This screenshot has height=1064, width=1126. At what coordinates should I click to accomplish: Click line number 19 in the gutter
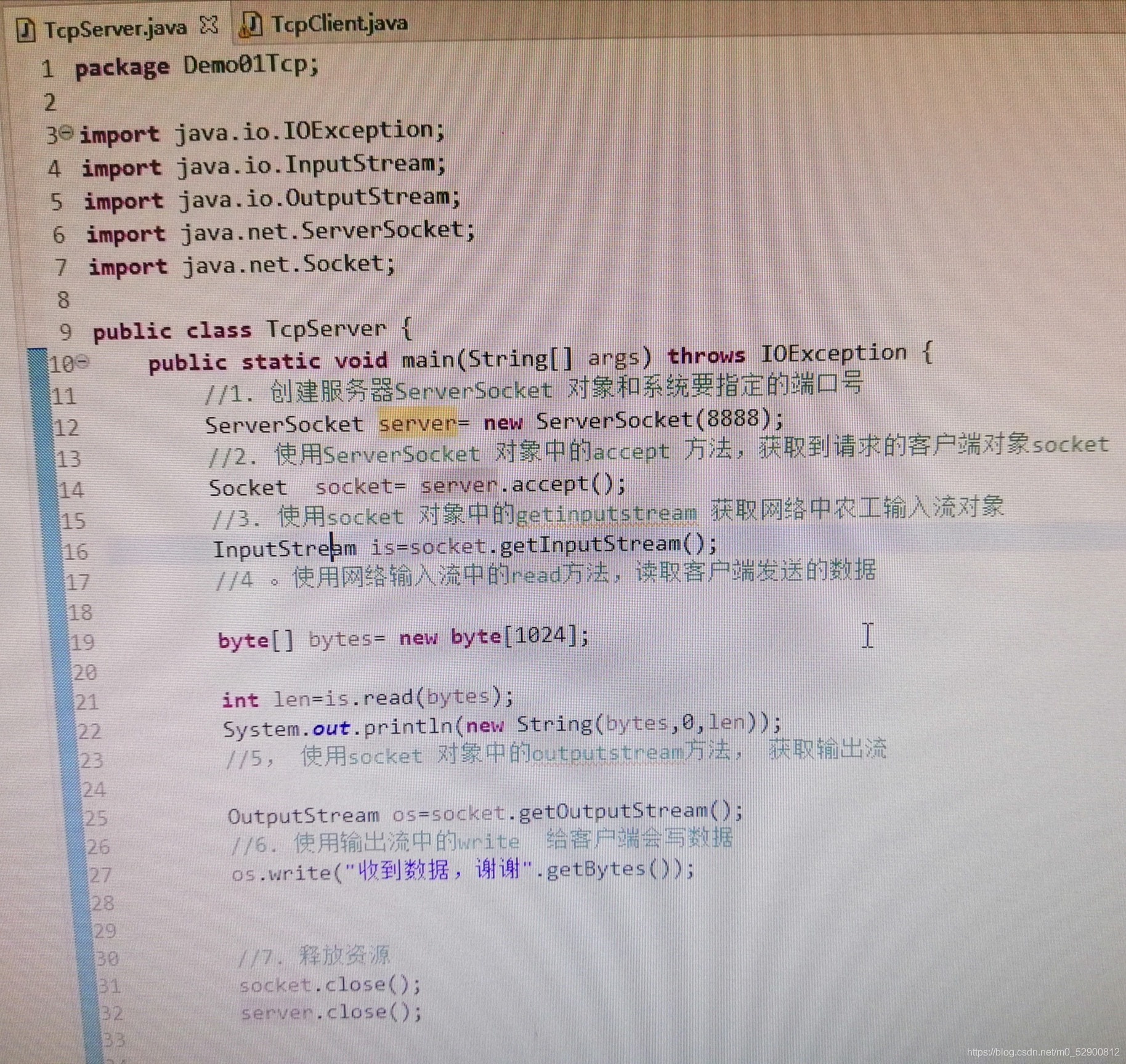(83, 643)
